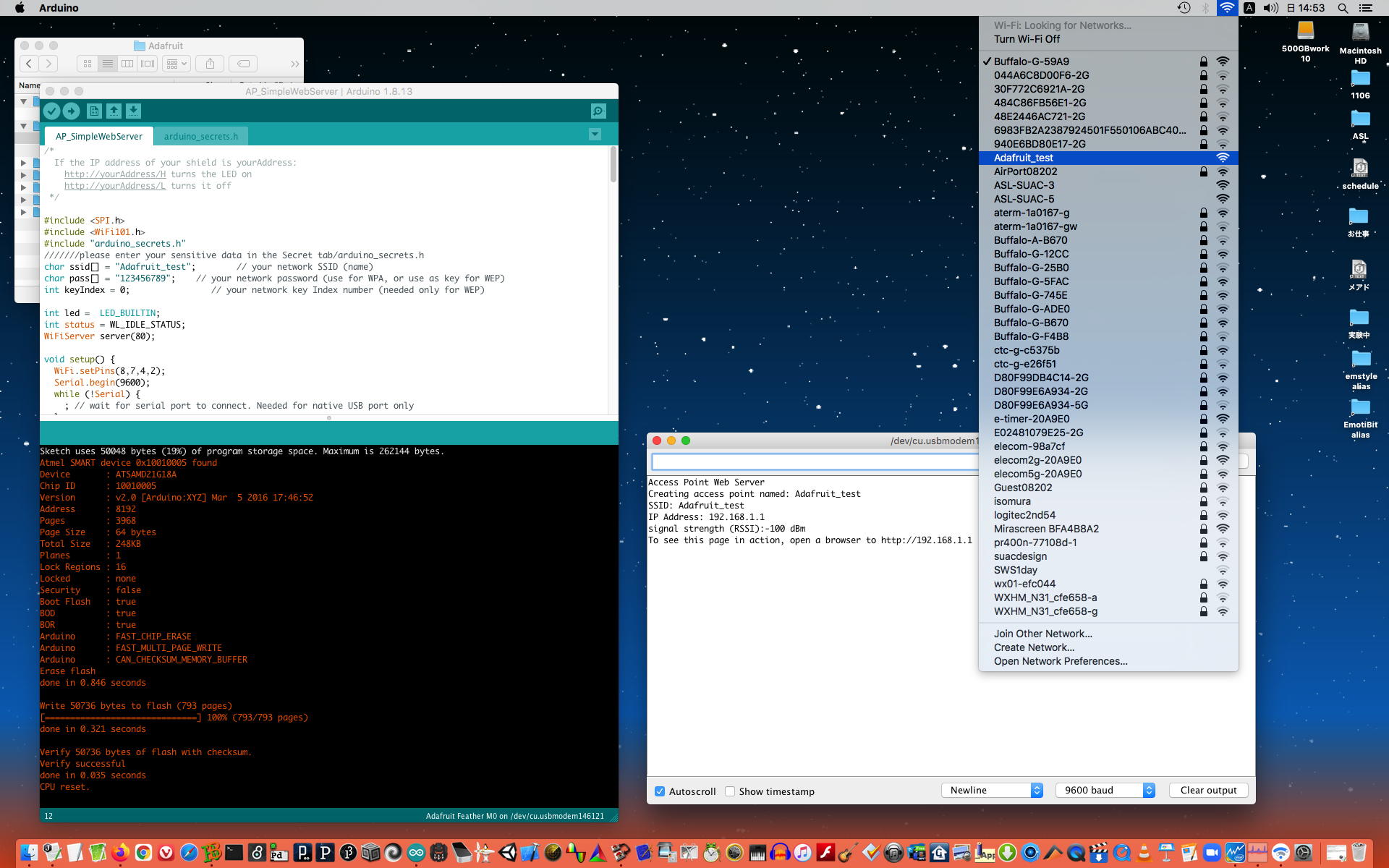Click Turn Wi-Fi Off
Image resolution: width=1389 pixels, height=868 pixels.
click(1027, 39)
